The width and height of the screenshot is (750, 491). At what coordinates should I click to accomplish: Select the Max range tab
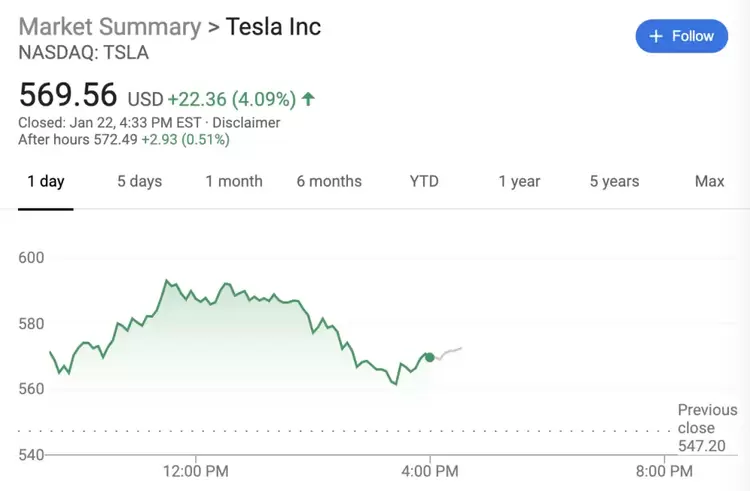(709, 181)
